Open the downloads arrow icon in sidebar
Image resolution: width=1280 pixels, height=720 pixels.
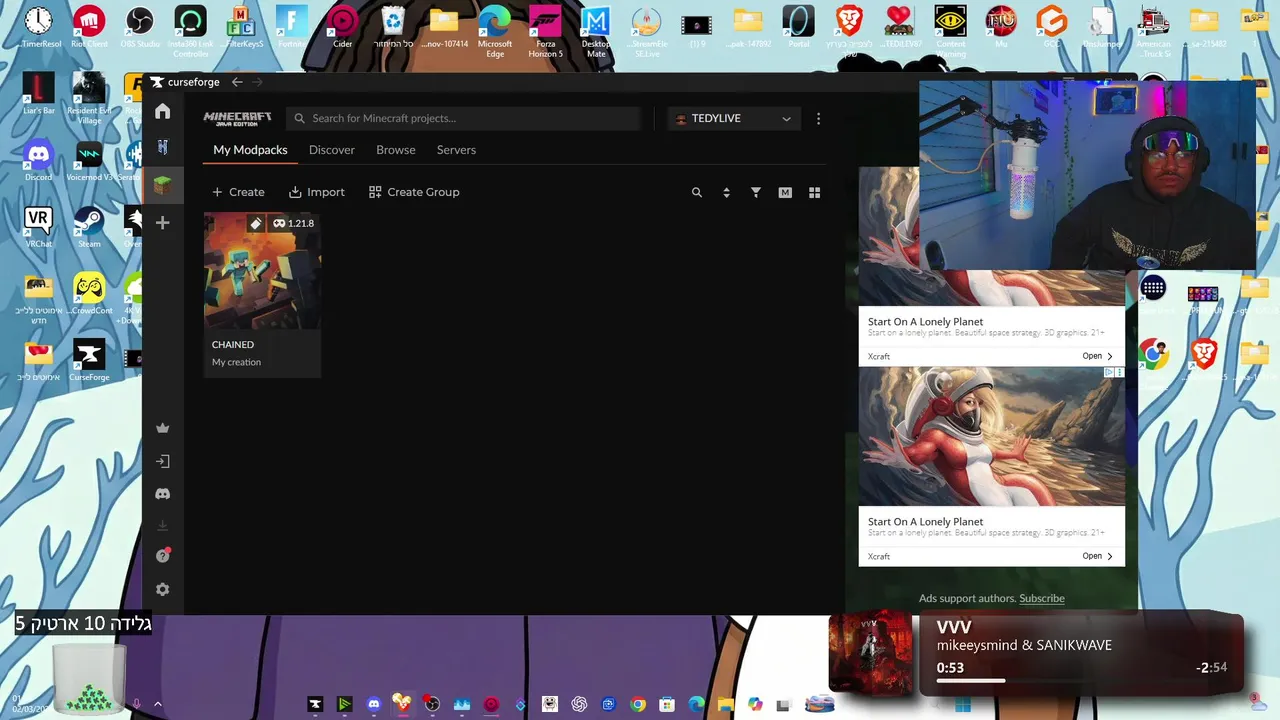point(163,526)
